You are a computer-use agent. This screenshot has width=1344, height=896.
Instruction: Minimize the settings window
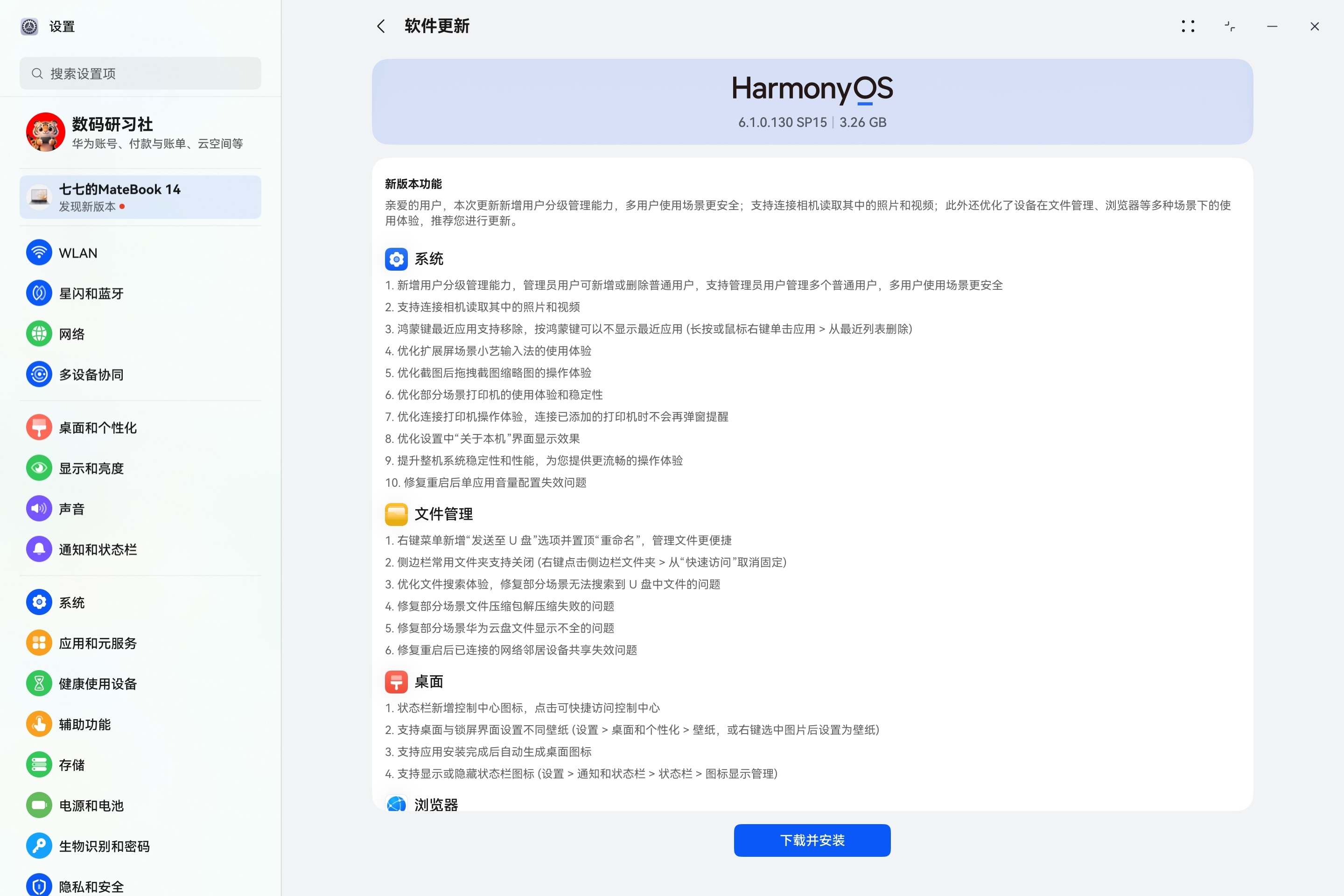(x=1272, y=26)
